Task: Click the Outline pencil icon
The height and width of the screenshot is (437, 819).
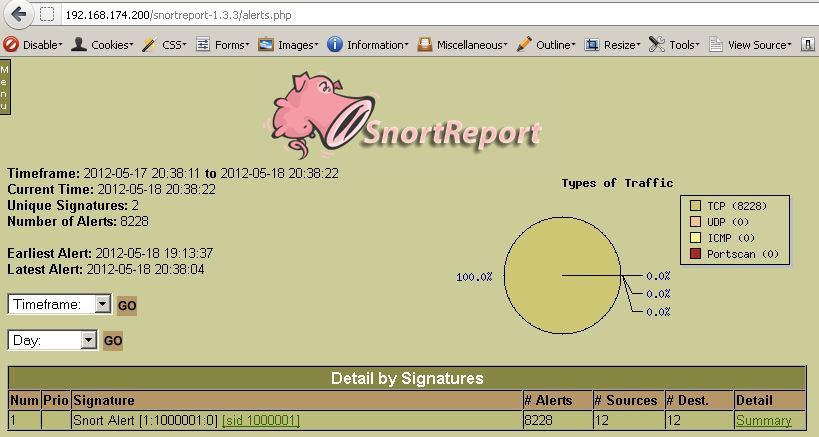Action: [x=524, y=44]
